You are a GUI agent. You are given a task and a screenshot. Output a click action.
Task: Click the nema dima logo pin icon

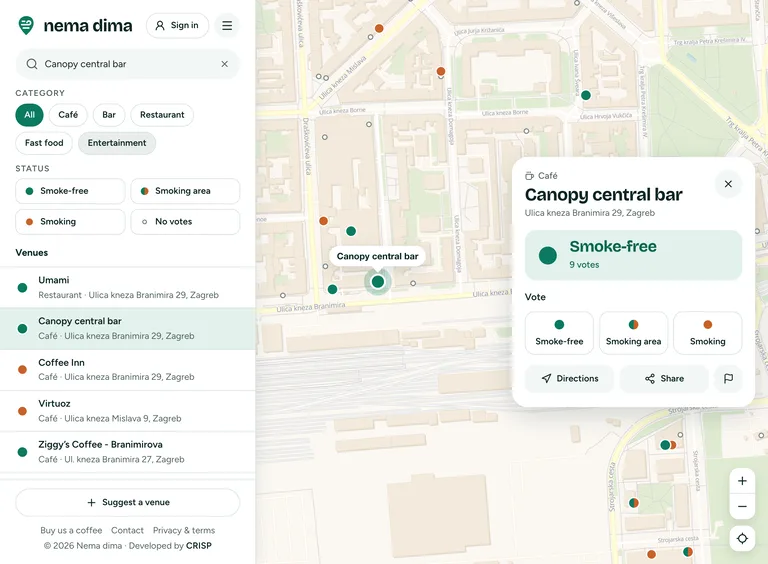point(26,25)
